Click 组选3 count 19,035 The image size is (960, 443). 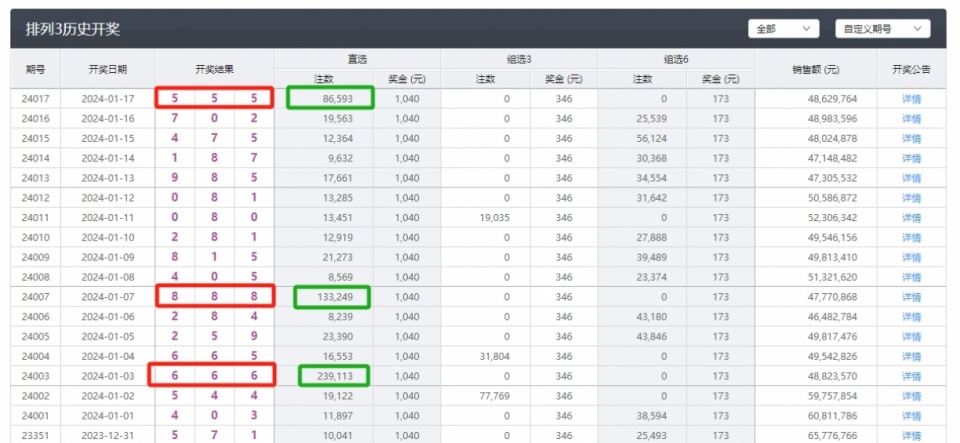pos(497,218)
